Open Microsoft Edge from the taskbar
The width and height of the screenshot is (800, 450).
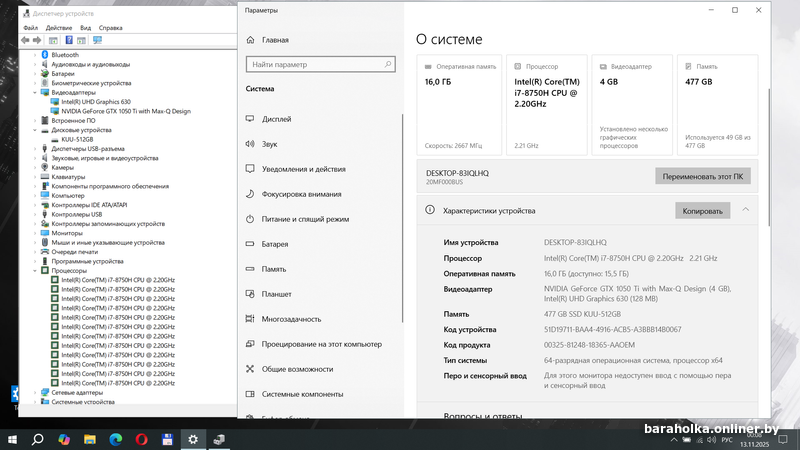[x=115, y=439]
